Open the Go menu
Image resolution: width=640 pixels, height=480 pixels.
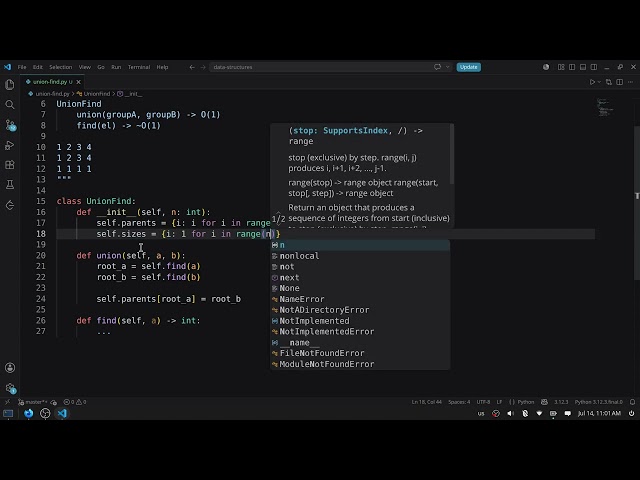click(x=101, y=67)
